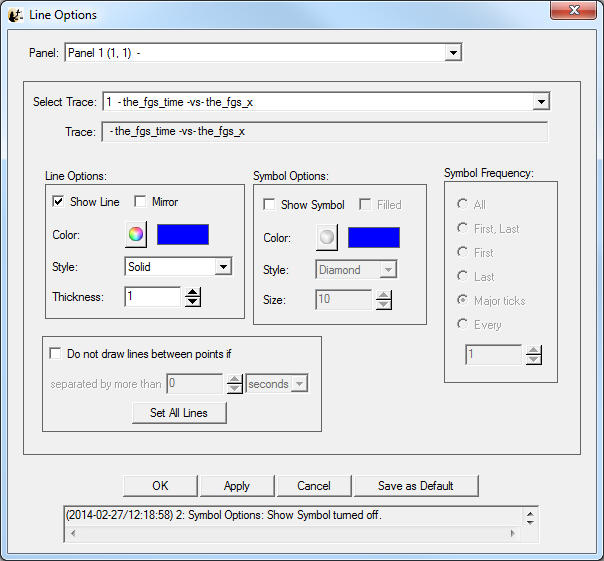Increase line Thickness with the stepper arrows
This screenshot has width=604, height=561.
194,292
